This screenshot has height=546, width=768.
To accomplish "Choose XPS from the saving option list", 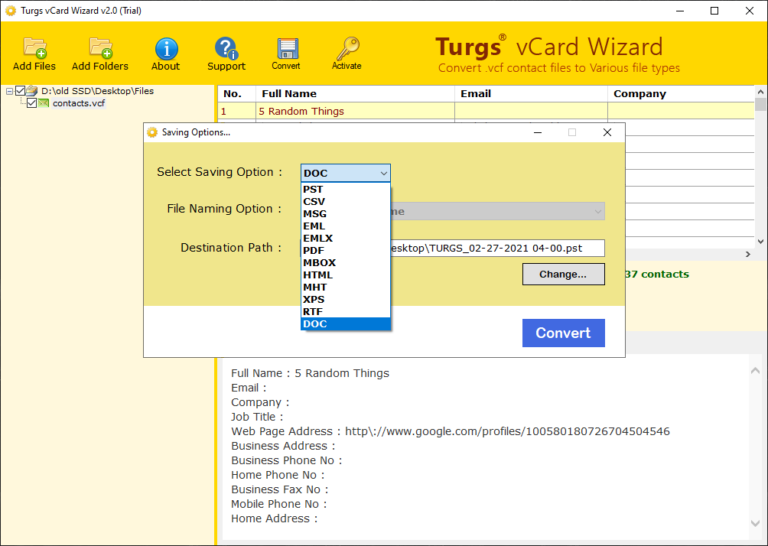I will click(345, 300).
